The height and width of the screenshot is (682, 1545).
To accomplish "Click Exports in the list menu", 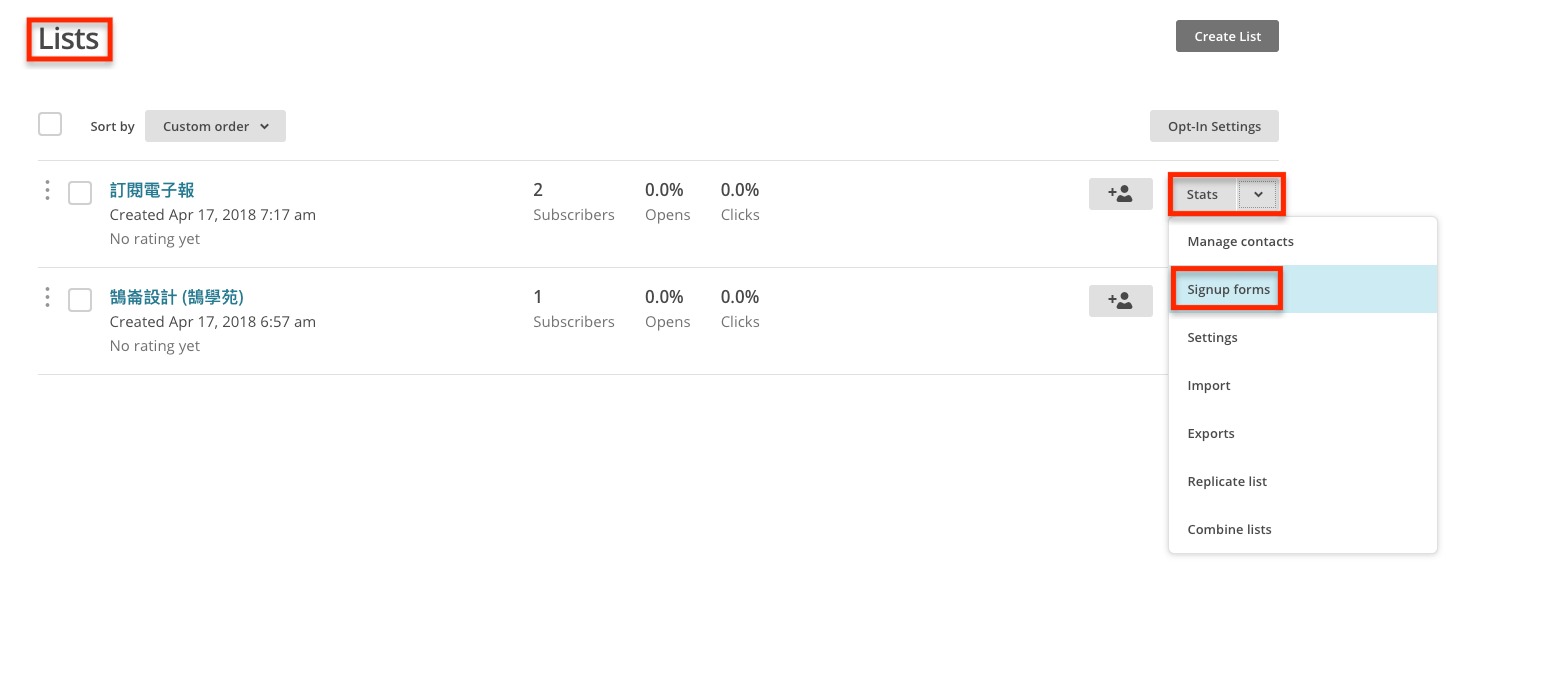I will (1210, 434).
